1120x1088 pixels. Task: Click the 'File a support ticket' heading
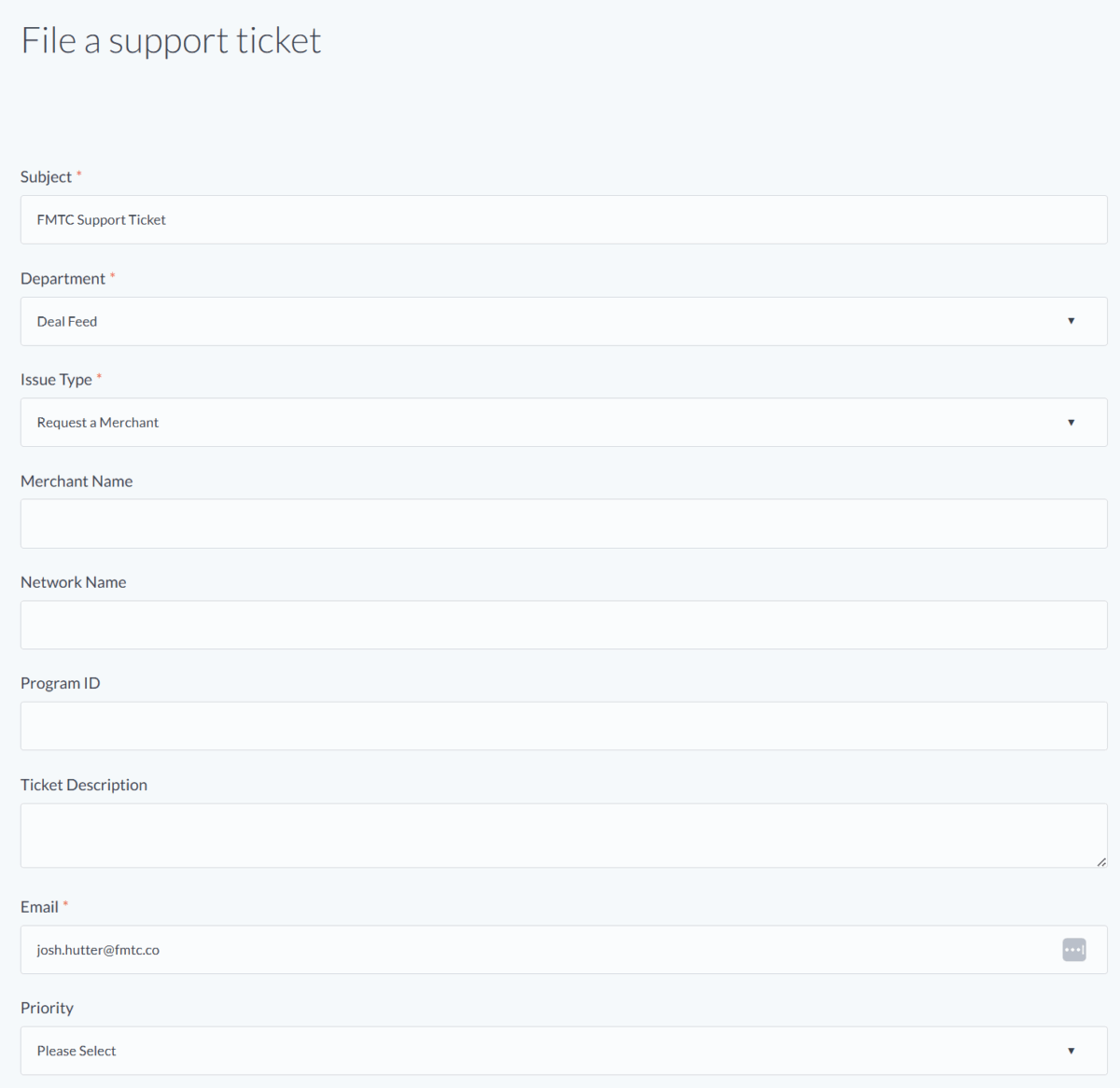pyautogui.click(x=171, y=41)
